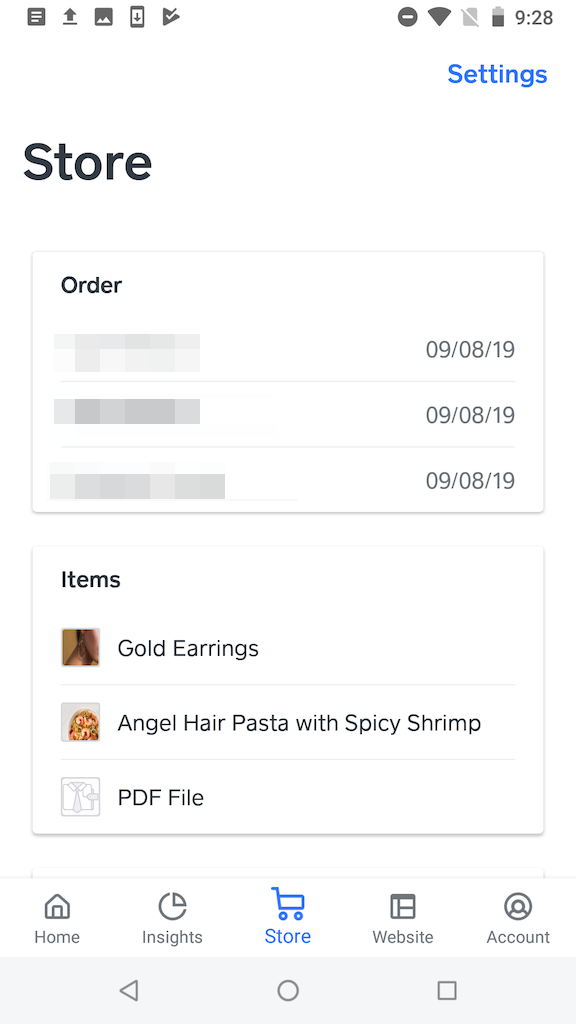Tap the pasta dish thumbnail
576x1024 pixels.
[x=81, y=722]
